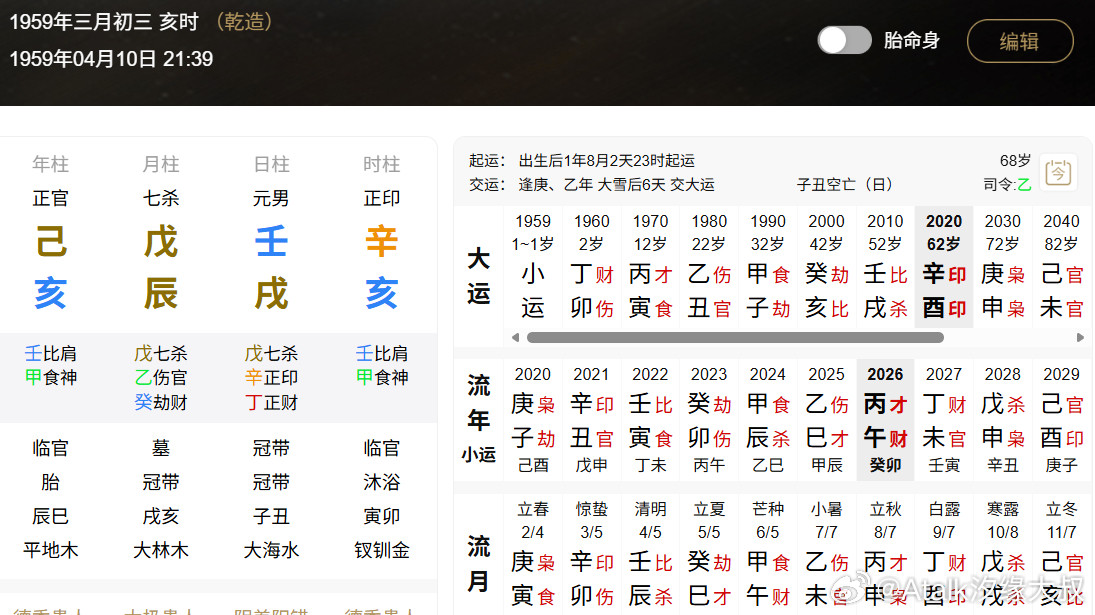Image resolution: width=1095 pixels, height=615 pixels.
Task: Click the 丁正财 hidden stem entry
Action: coord(271,402)
